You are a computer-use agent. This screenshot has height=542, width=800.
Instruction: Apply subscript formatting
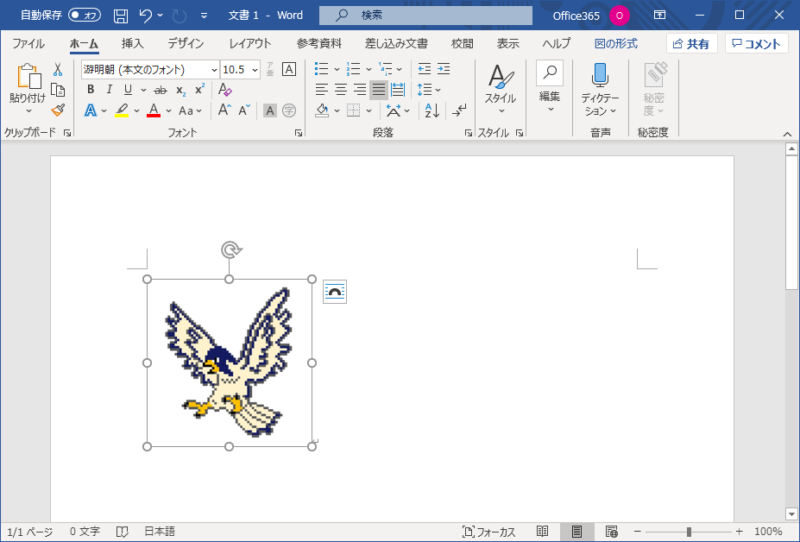point(181,90)
